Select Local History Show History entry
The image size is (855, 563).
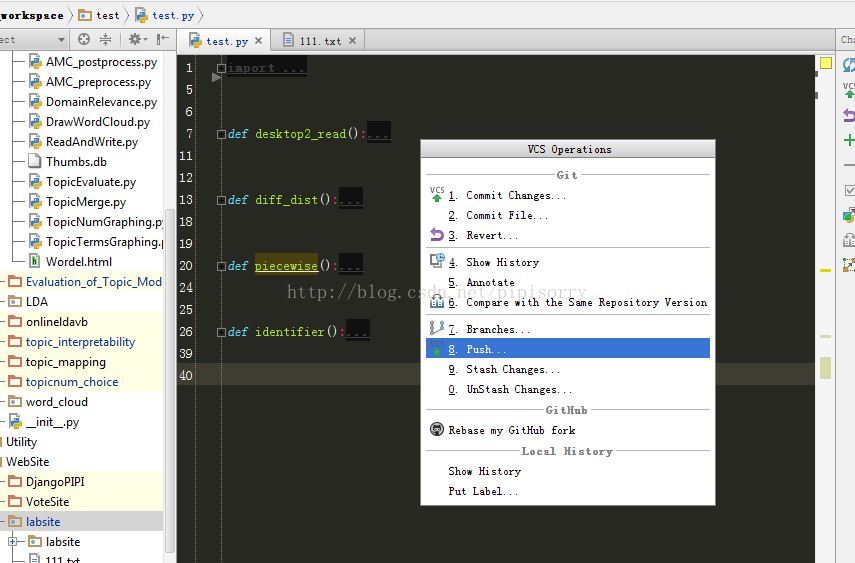(x=568, y=471)
